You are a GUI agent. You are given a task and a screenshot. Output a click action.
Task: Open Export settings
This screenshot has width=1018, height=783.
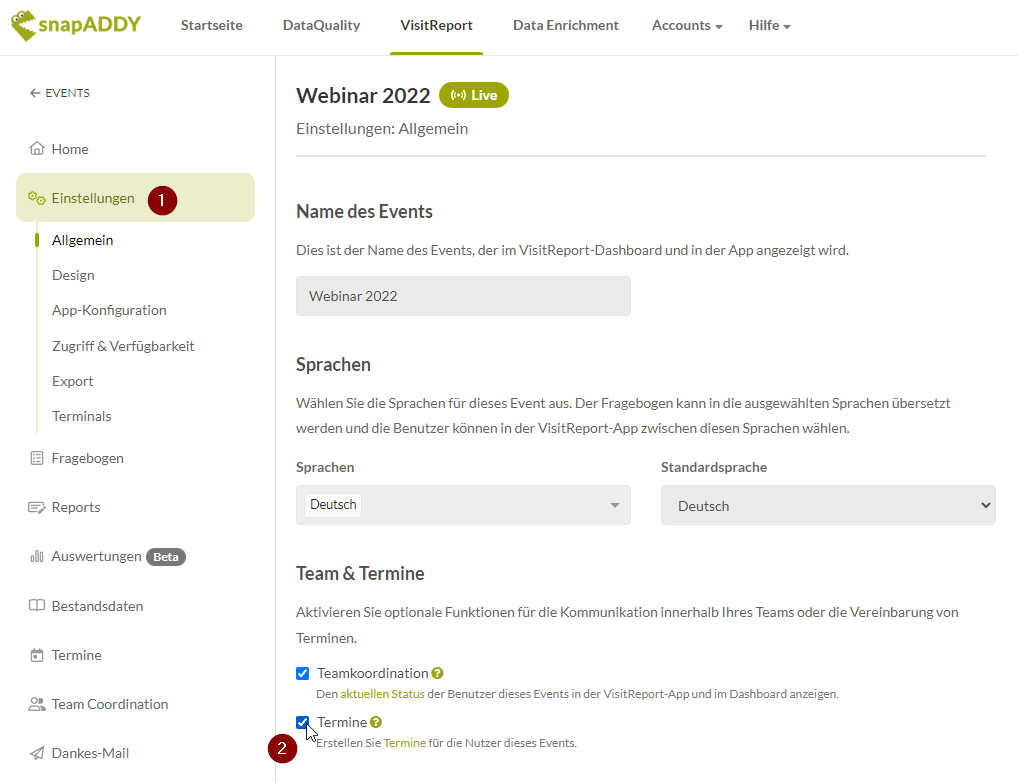click(73, 381)
